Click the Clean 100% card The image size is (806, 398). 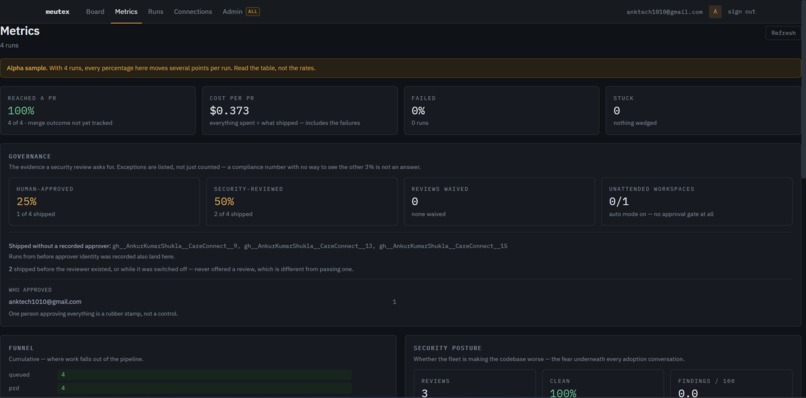603,384
